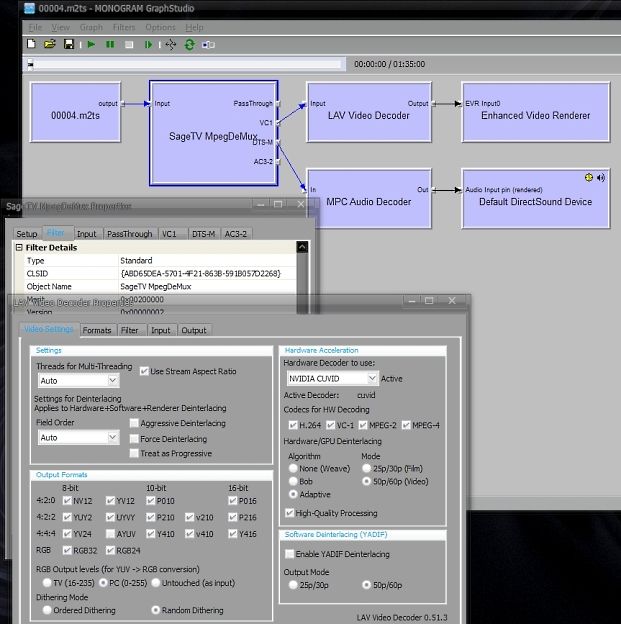Click the green Refresh graph icon
This screenshot has width=621, height=624.
pyautogui.click(x=189, y=45)
